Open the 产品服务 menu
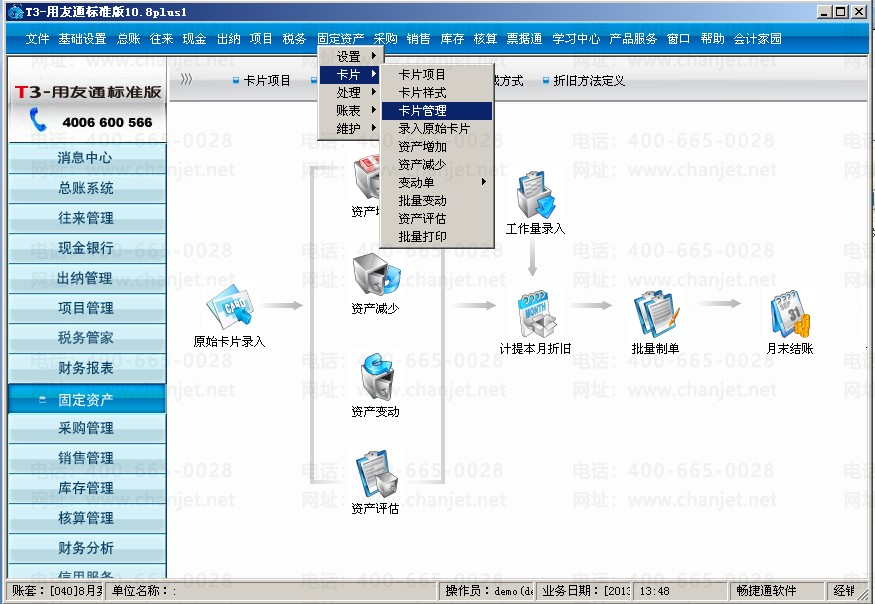Image resolution: width=875 pixels, height=604 pixels. click(633, 39)
